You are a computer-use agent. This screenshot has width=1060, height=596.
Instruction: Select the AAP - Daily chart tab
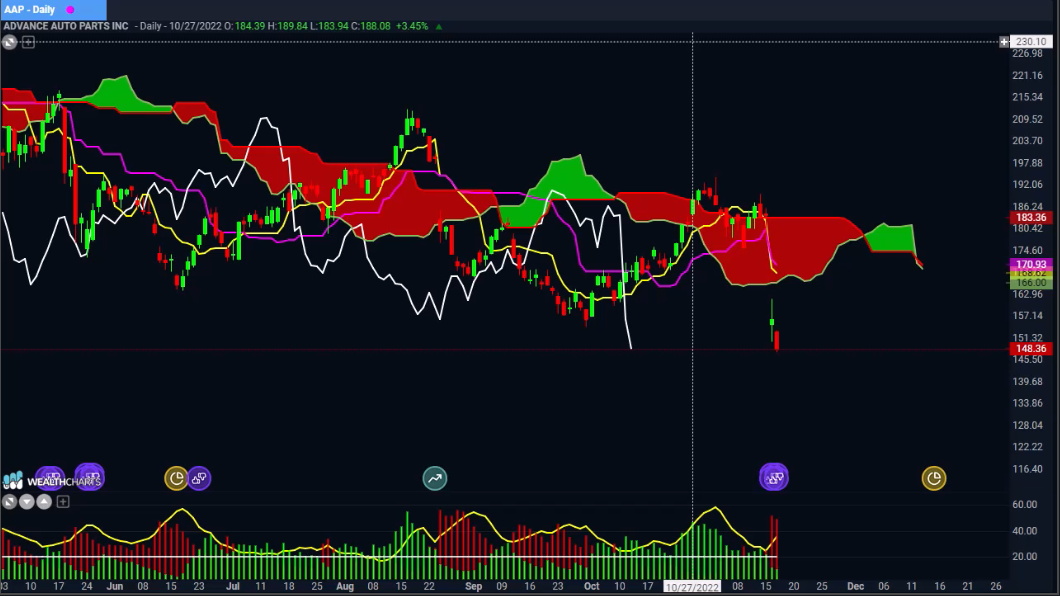(x=53, y=9)
